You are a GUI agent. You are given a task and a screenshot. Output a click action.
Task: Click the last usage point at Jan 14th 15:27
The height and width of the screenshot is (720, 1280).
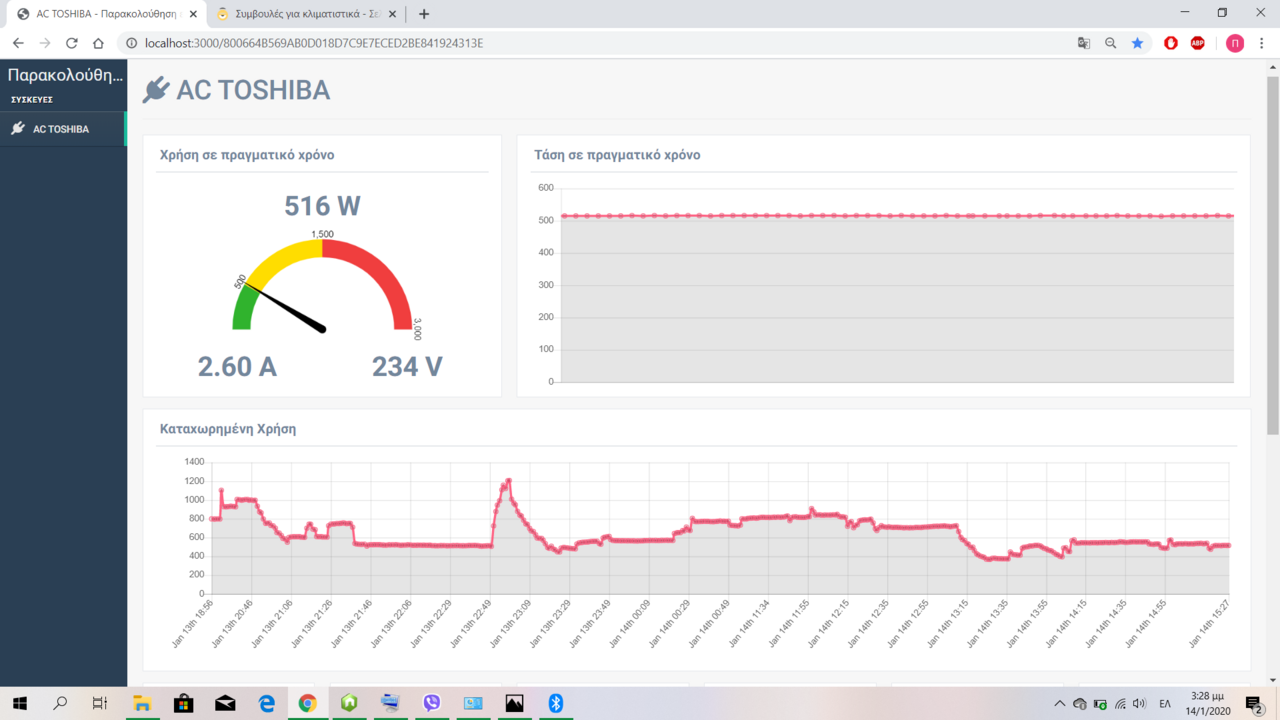(x=1228, y=545)
